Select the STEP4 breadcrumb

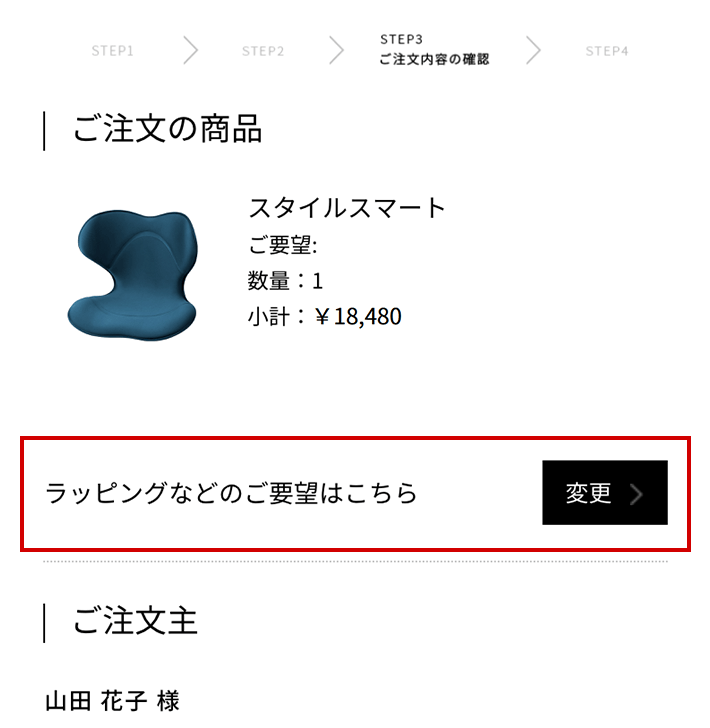tap(607, 51)
